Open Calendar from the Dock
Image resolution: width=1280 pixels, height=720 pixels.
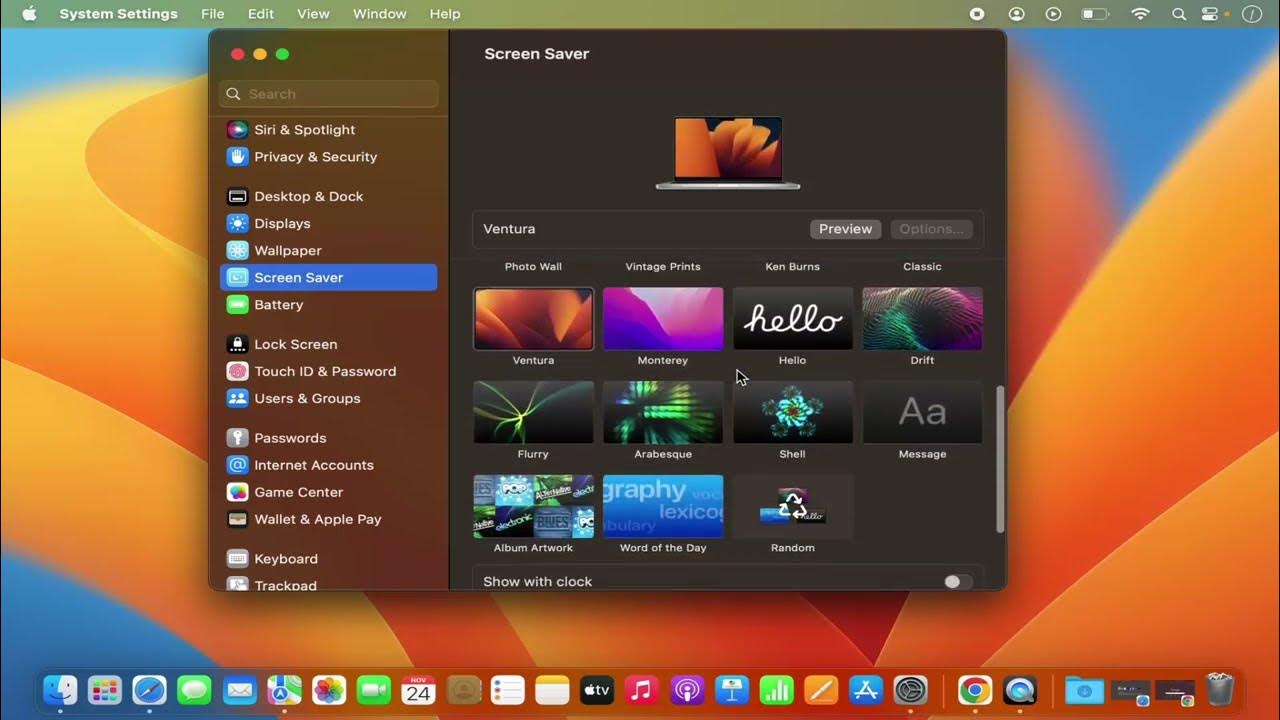pyautogui.click(x=418, y=690)
